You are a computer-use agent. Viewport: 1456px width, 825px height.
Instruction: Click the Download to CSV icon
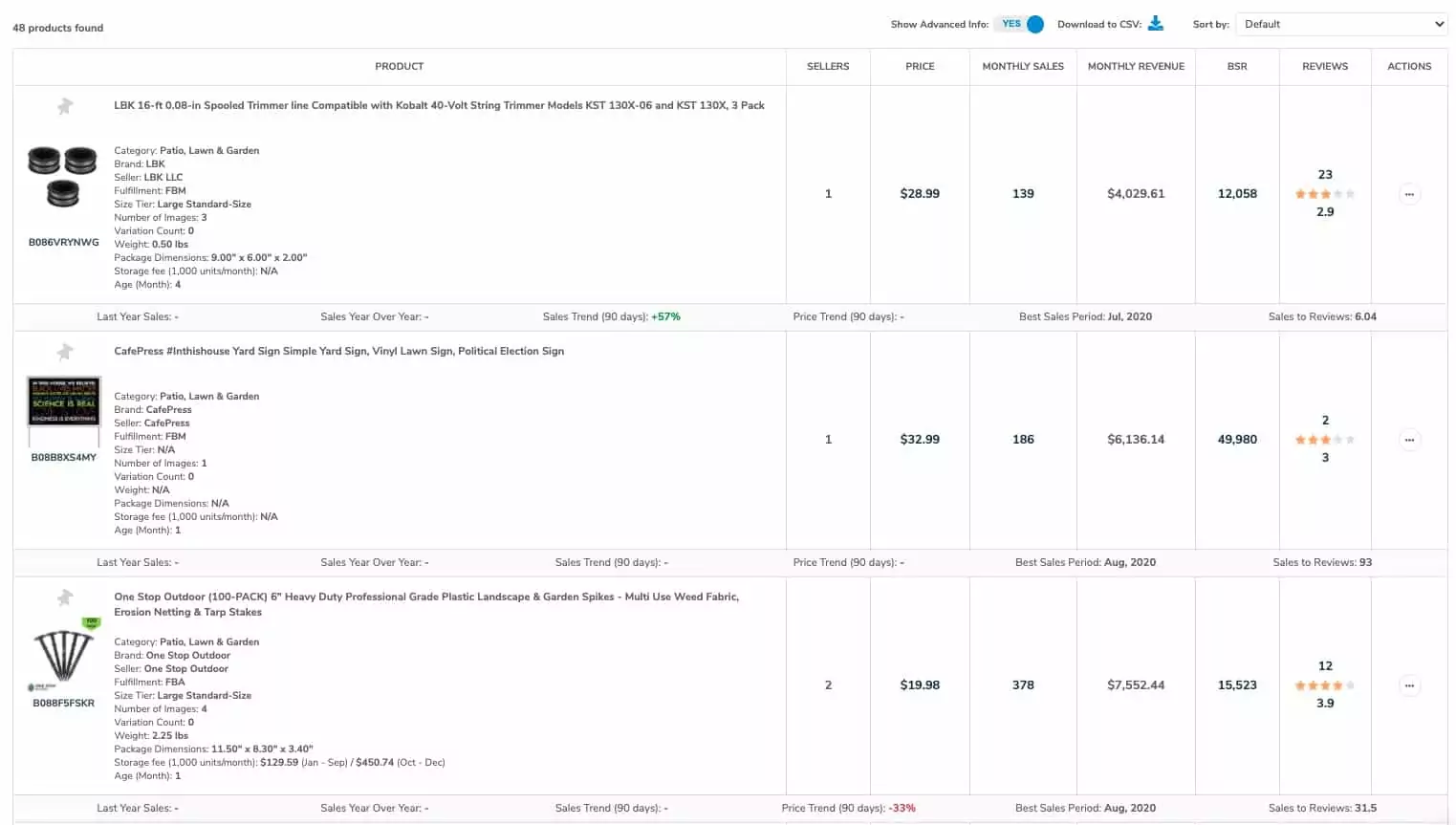(1155, 24)
